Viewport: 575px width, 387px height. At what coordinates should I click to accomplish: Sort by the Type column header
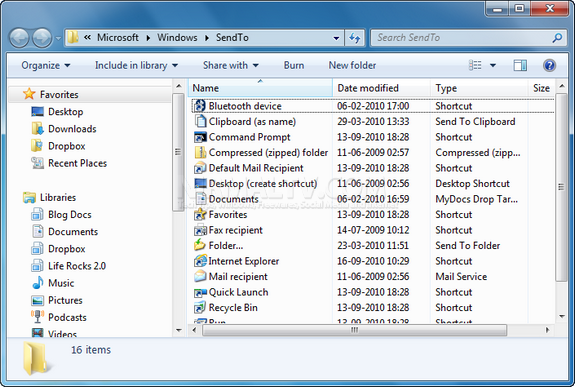click(479, 88)
